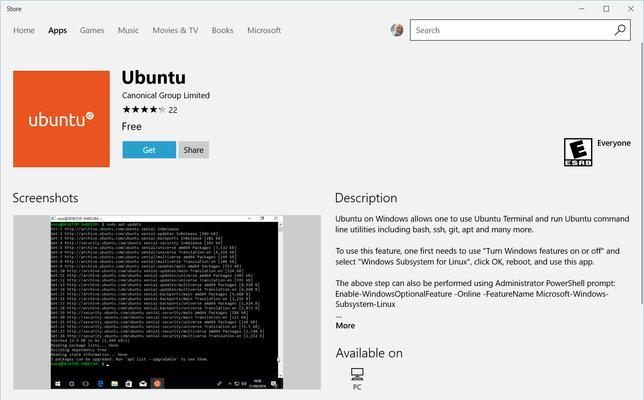Image resolution: width=644 pixels, height=400 pixels.
Task: Open the user account avatar
Action: (x=397, y=30)
